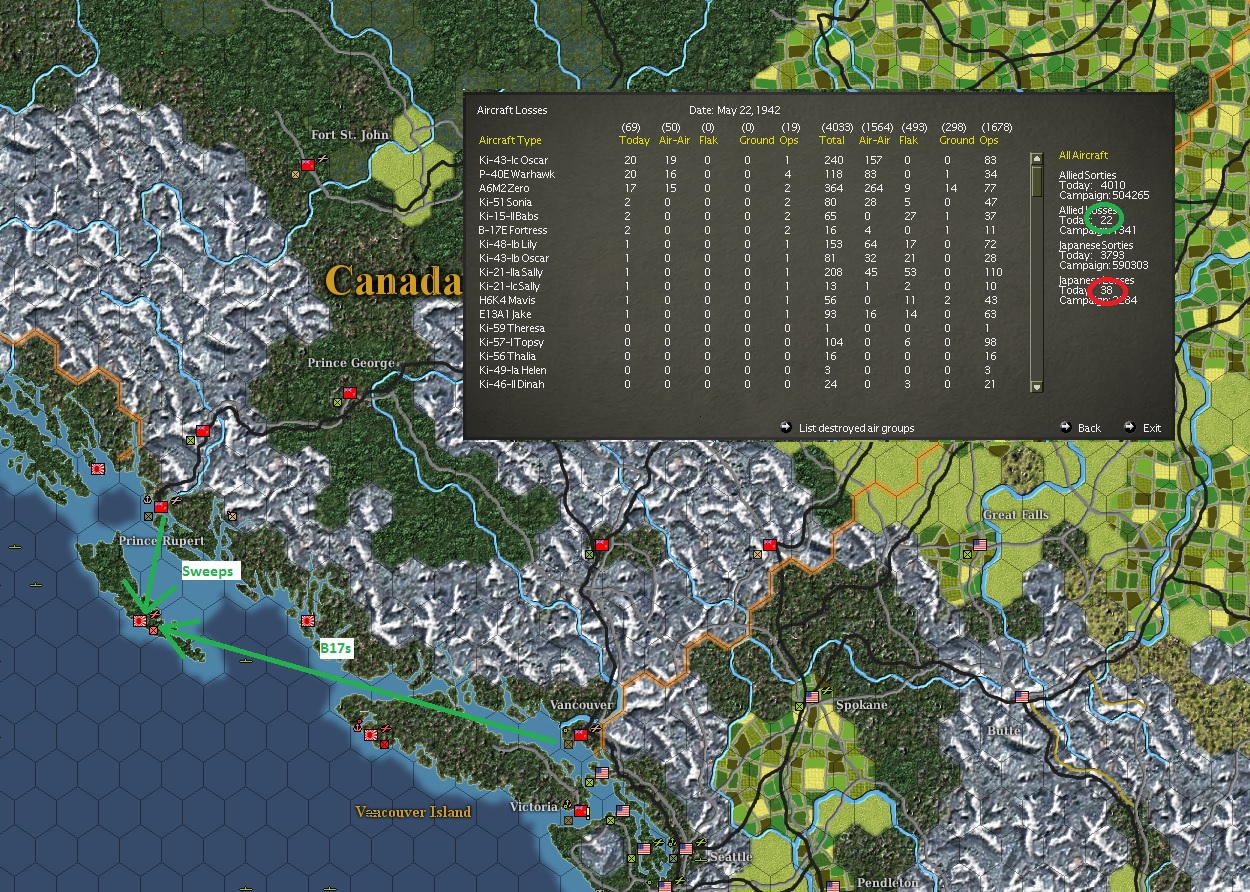Go Back from Aircraft Losses screen
Viewport: 1250px width, 892px height.
pyautogui.click(x=1089, y=428)
